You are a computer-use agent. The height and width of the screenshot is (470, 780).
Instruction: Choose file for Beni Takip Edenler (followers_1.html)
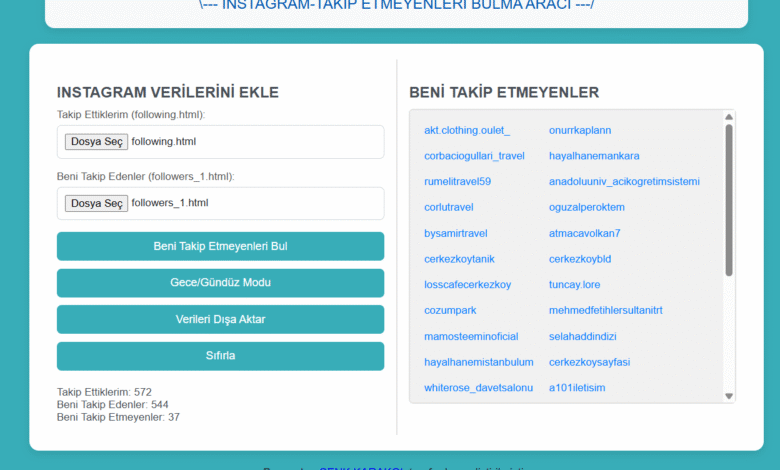(x=96, y=203)
